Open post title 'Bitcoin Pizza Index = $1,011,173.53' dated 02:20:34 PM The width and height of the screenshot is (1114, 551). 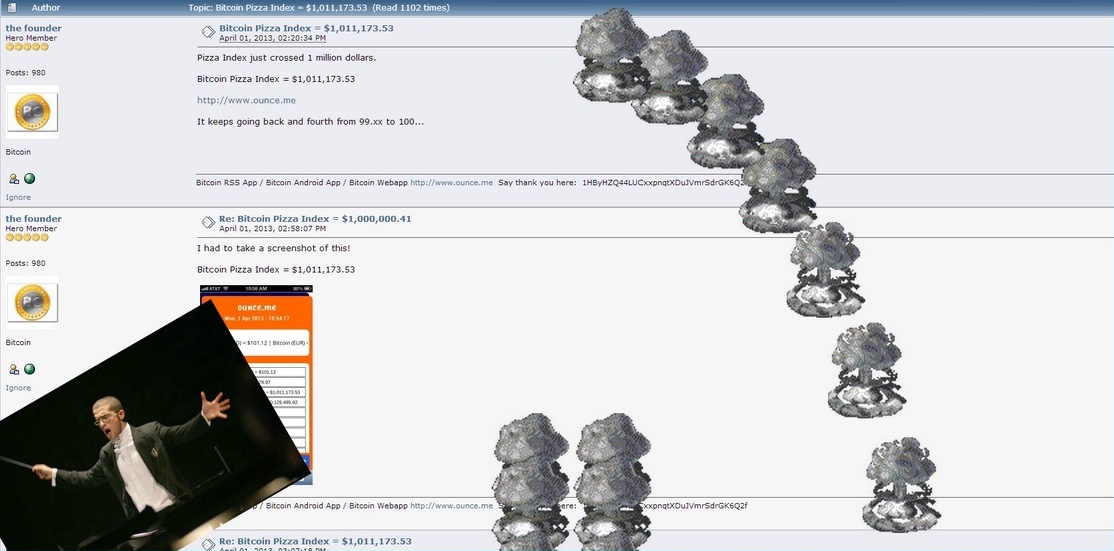click(306, 28)
